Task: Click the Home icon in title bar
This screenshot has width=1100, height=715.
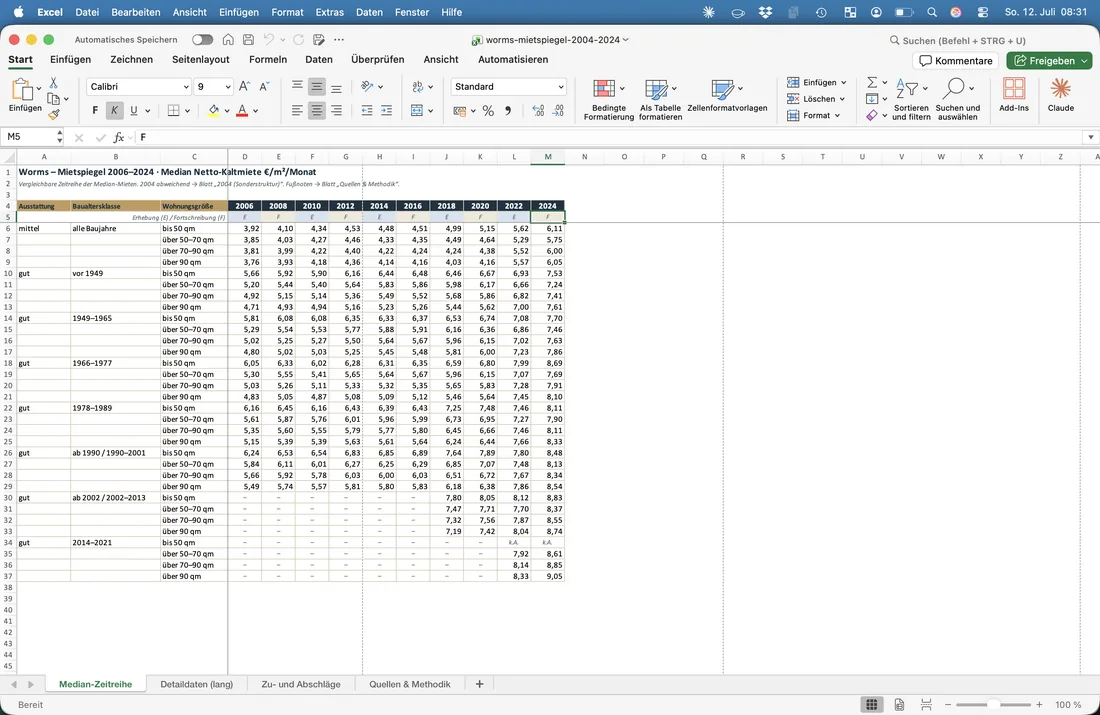Action: click(228, 40)
